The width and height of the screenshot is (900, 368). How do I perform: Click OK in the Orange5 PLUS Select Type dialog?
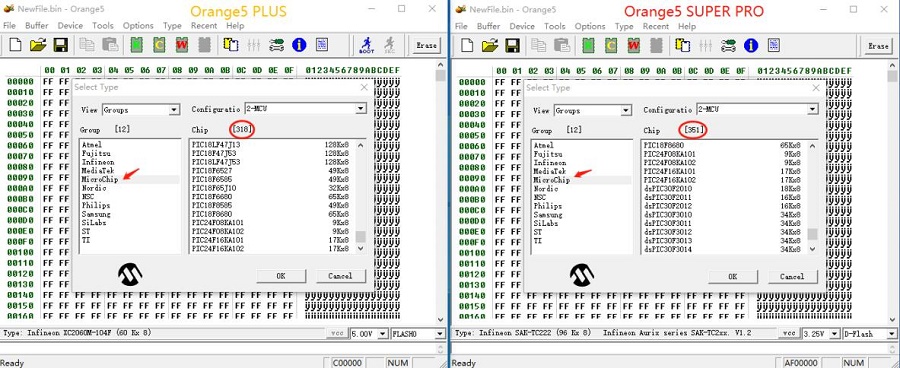tap(281, 276)
